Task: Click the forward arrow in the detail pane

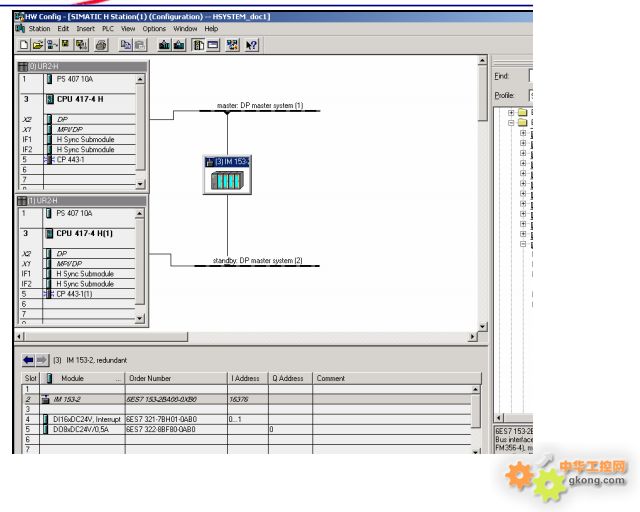Action: pos(42,360)
